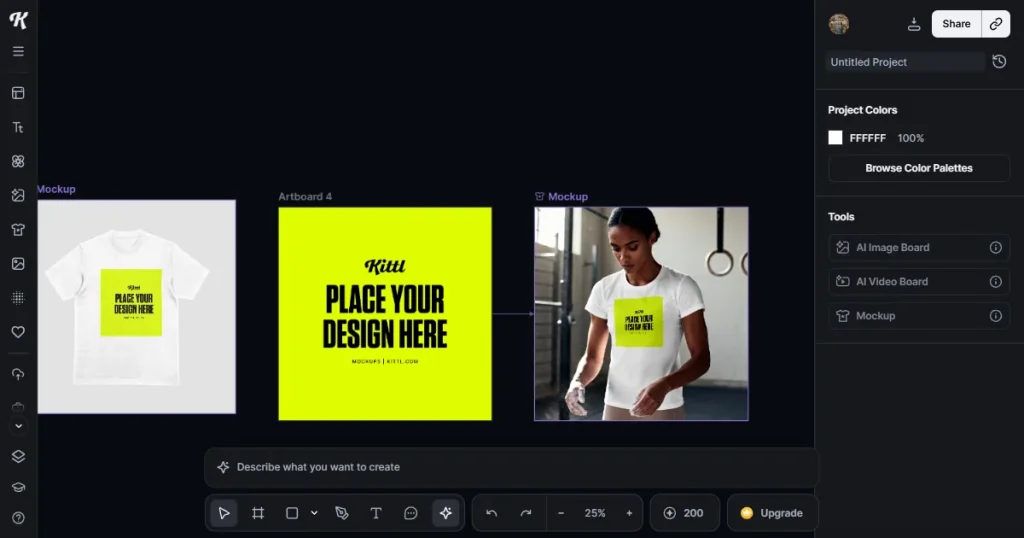Open the Mockups t-shirt sidebar icon
Screen dimensions: 1024x538
(18, 230)
